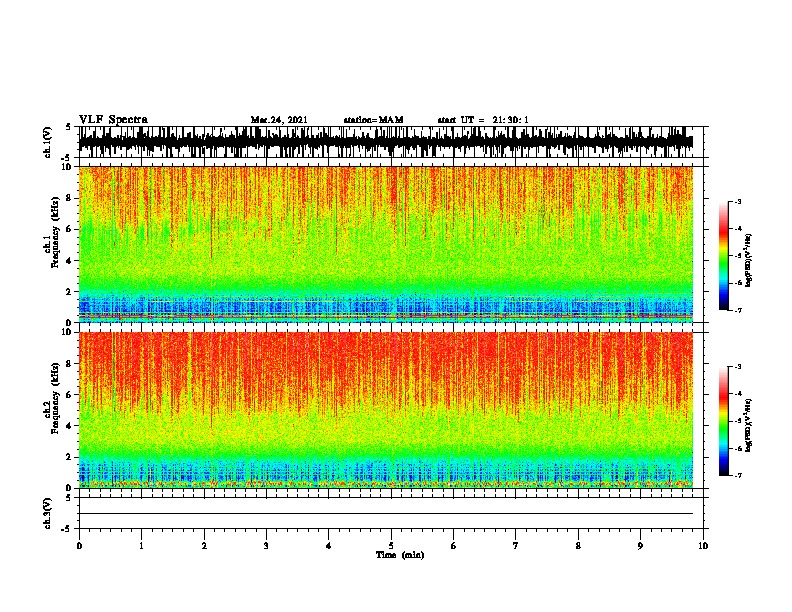792x612 pixels.
Task: Click the time axis tick "4"
Action: tap(329, 546)
